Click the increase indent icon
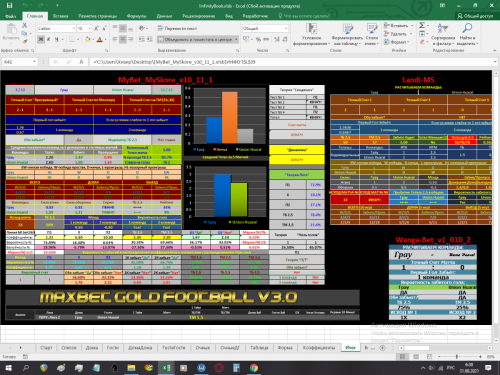Viewport: 500px width, 375px height. tap(150, 39)
